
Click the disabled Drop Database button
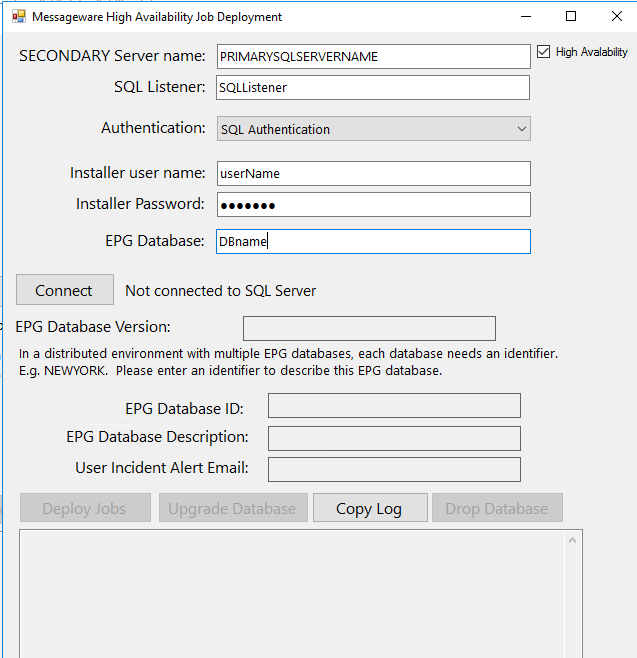[x=497, y=508]
